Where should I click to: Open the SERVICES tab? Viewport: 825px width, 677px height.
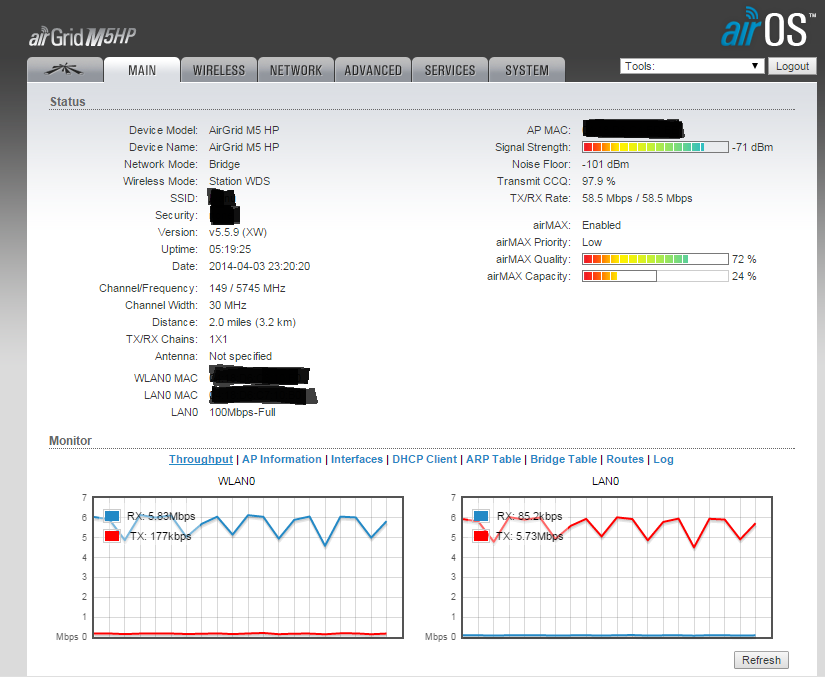pyautogui.click(x=450, y=69)
